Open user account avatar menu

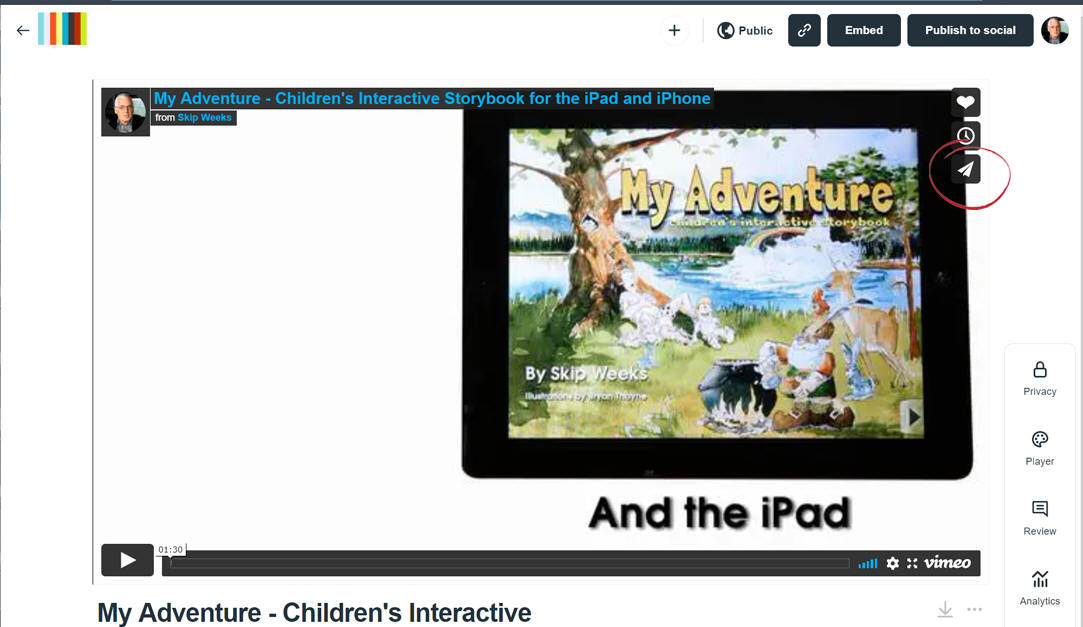point(1055,30)
